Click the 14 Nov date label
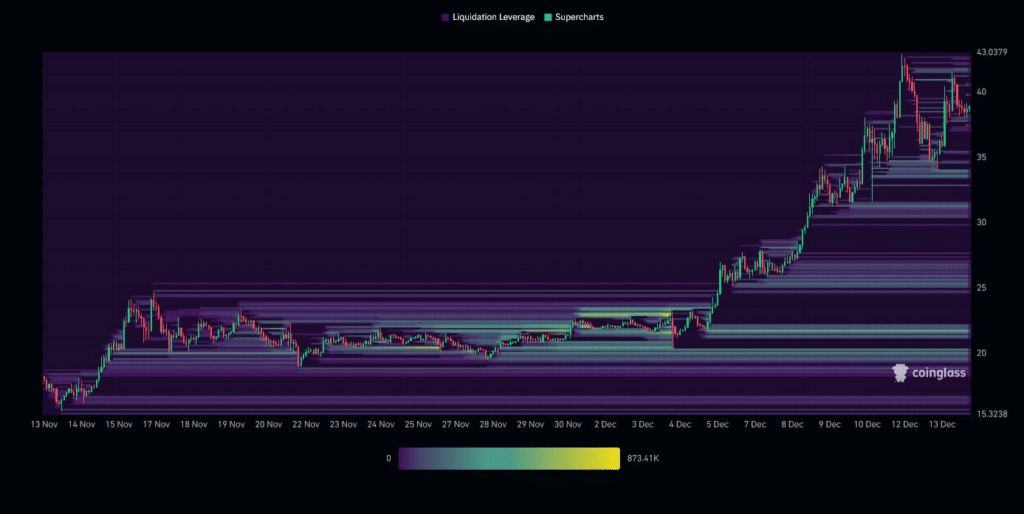Image resolution: width=1024 pixels, height=514 pixels. [x=82, y=425]
